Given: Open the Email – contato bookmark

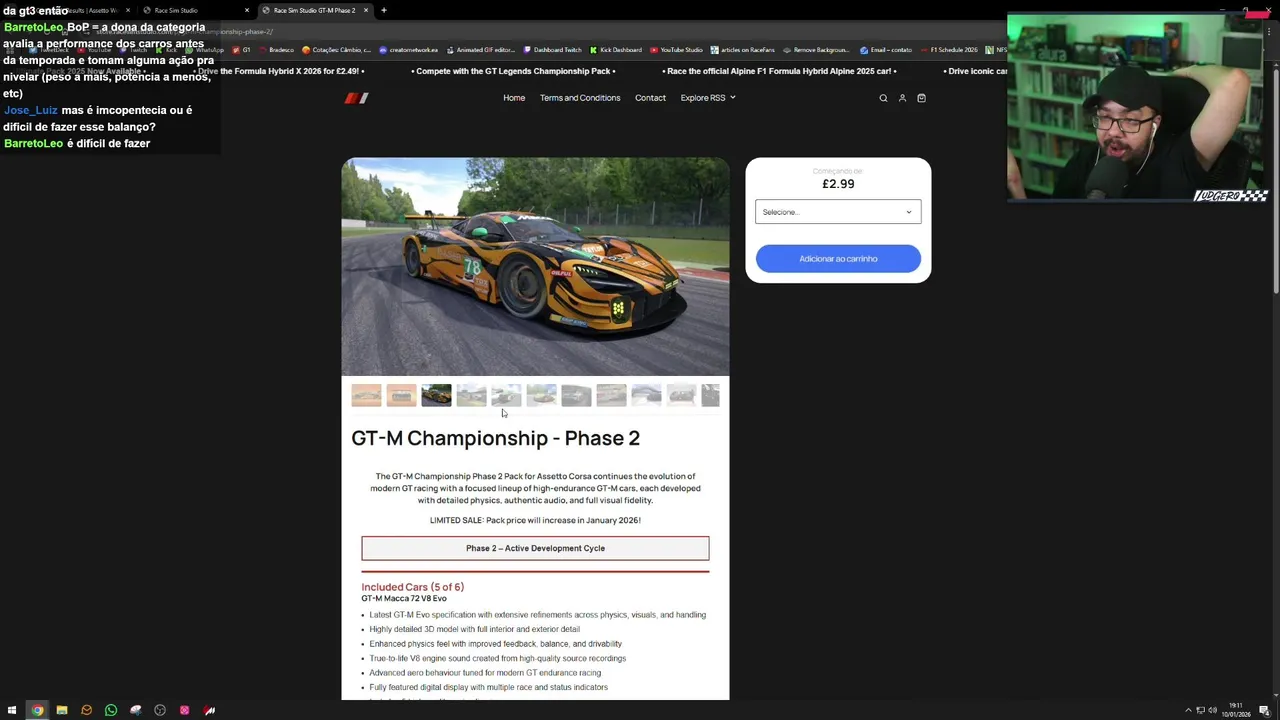Looking at the screenshot, I should (x=886, y=50).
